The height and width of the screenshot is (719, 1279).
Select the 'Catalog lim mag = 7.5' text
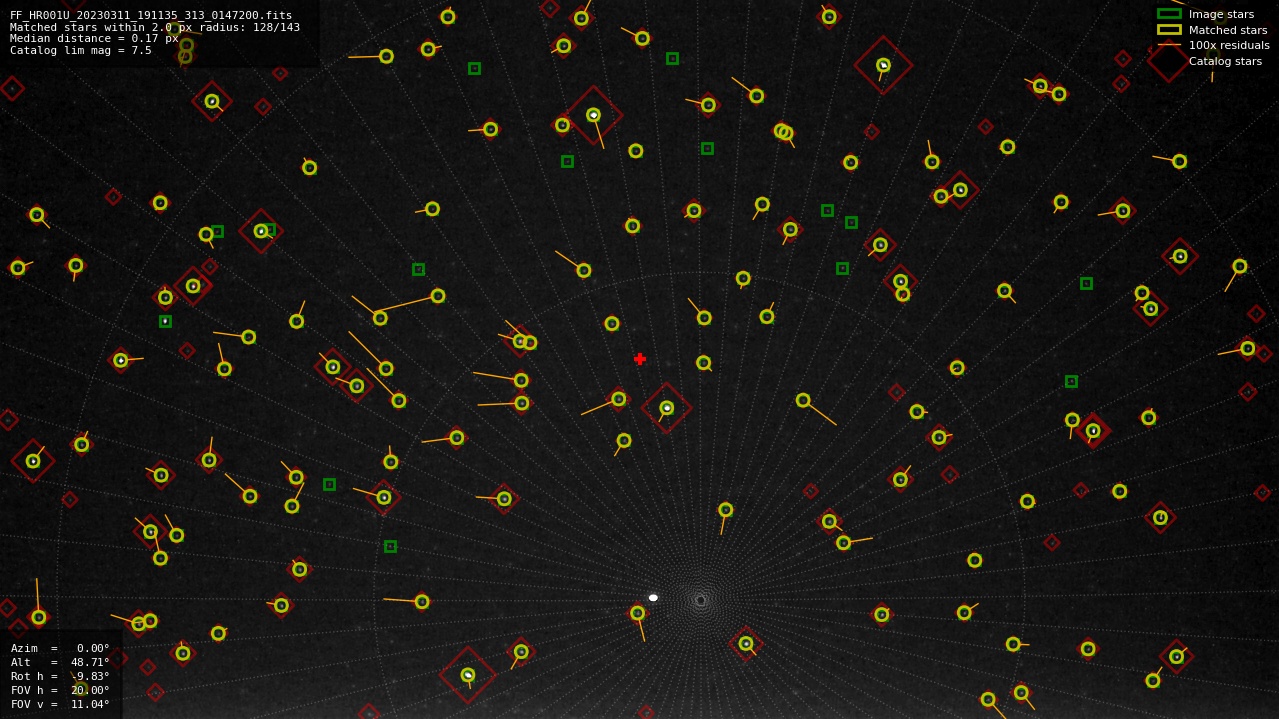[x=81, y=51]
